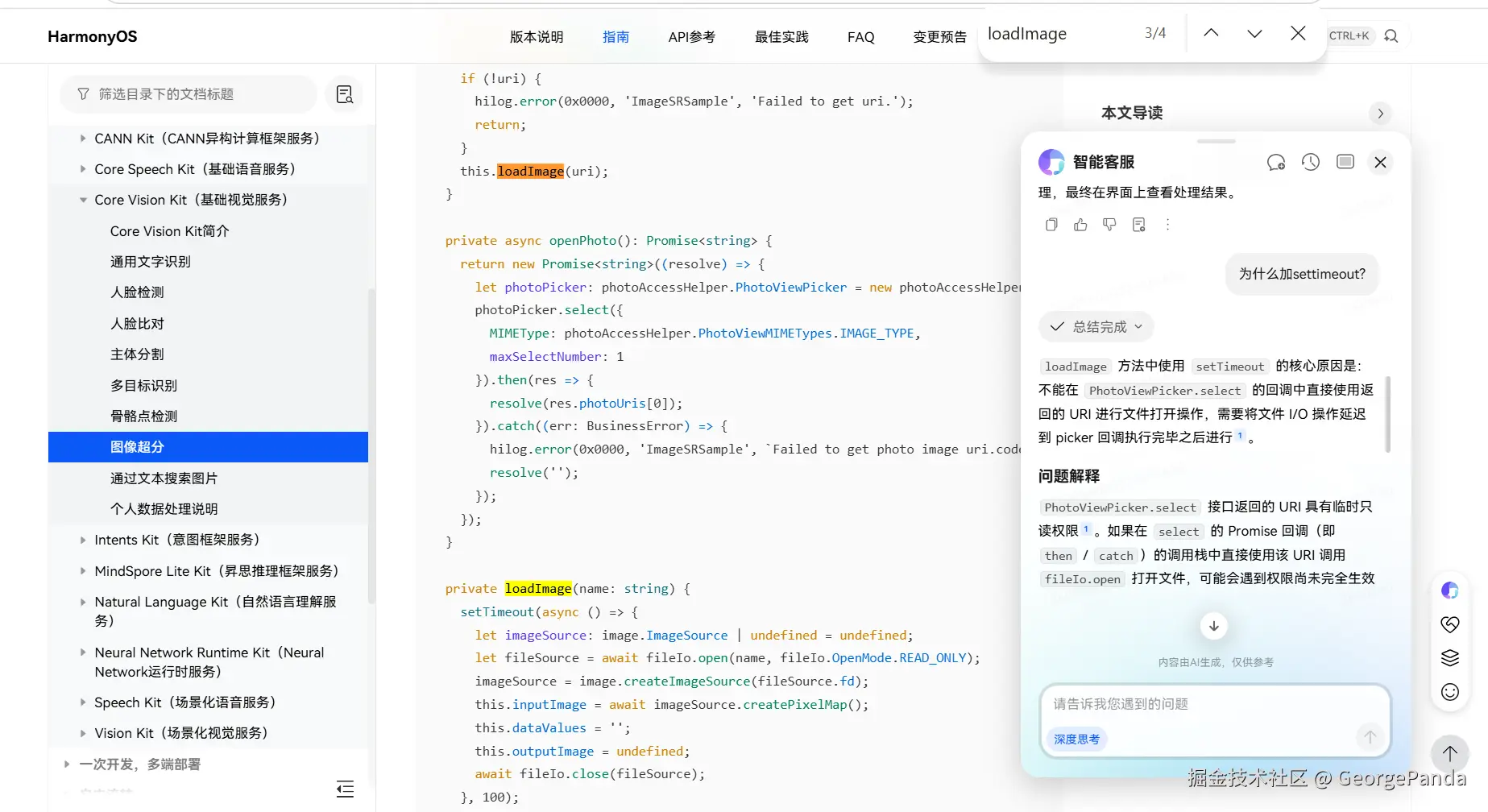The width and height of the screenshot is (1488, 812).
Task: Open the 骨骼点检测 page
Action: (x=144, y=416)
